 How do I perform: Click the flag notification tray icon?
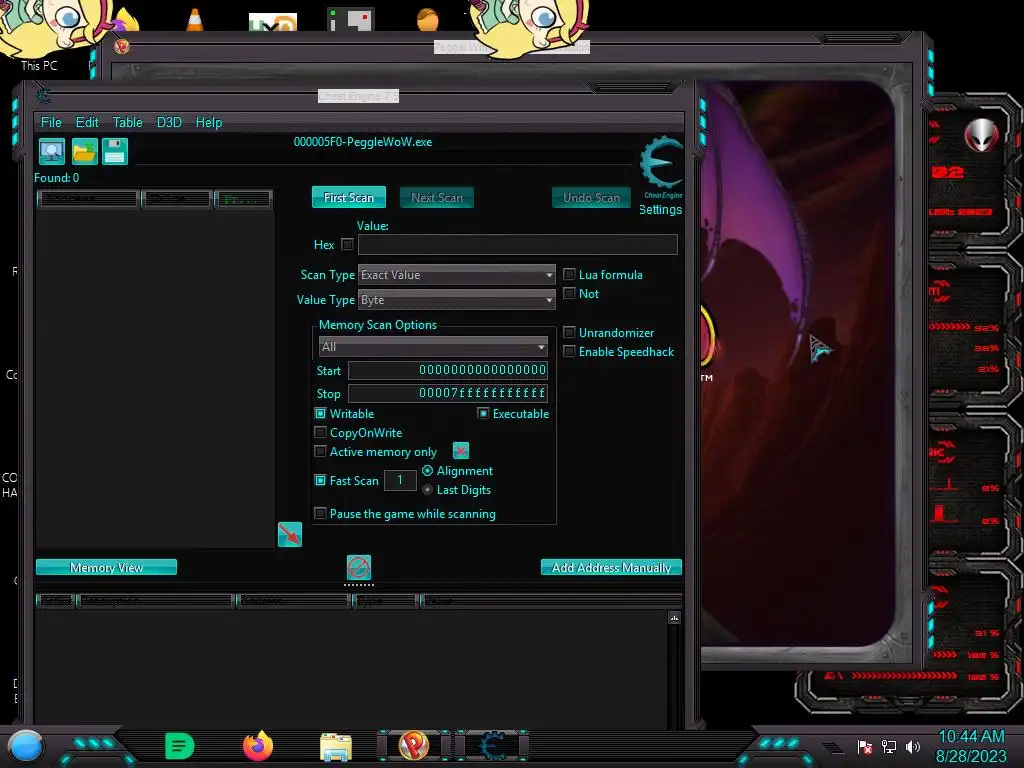pos(865,746)
